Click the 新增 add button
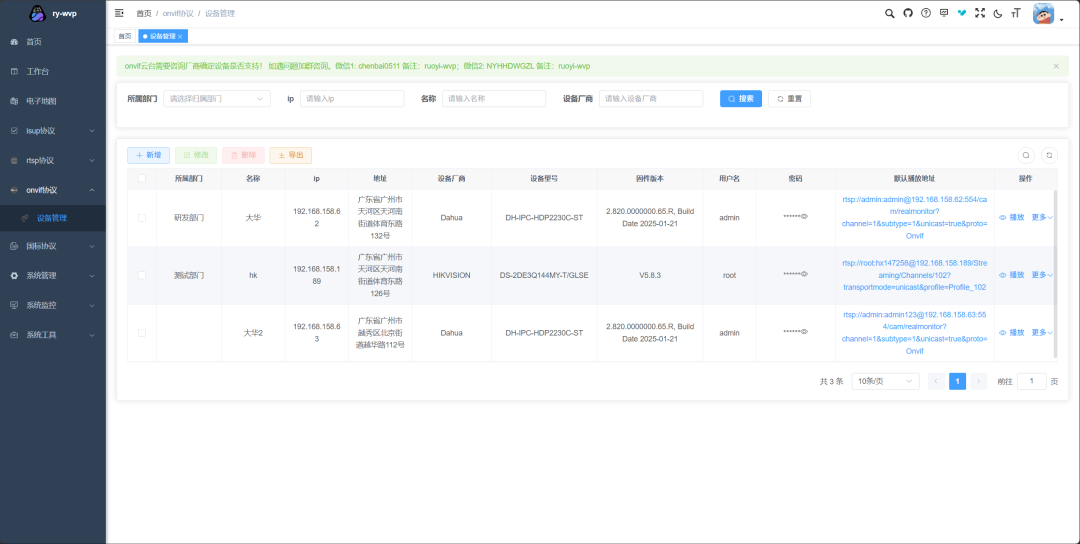1080x544 pixels. tap(148, 155)
